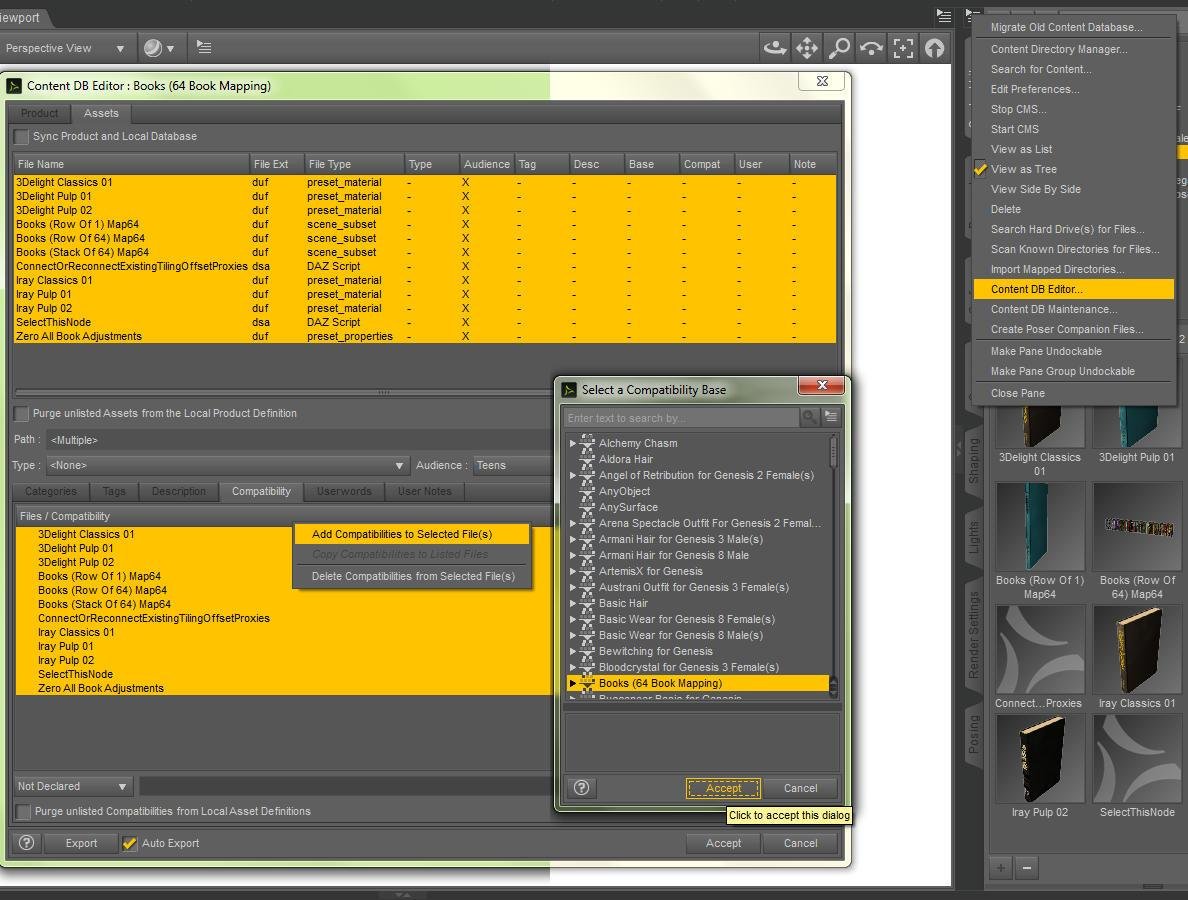
Task: Switch to the Categories tab
Action: pyautogui.click(x=50, y=491)
